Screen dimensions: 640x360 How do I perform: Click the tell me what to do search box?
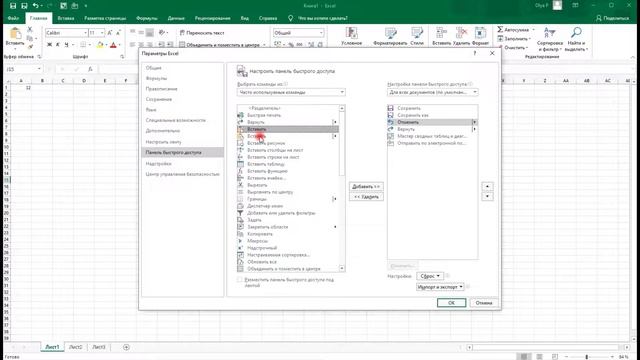tap(323, 18)
